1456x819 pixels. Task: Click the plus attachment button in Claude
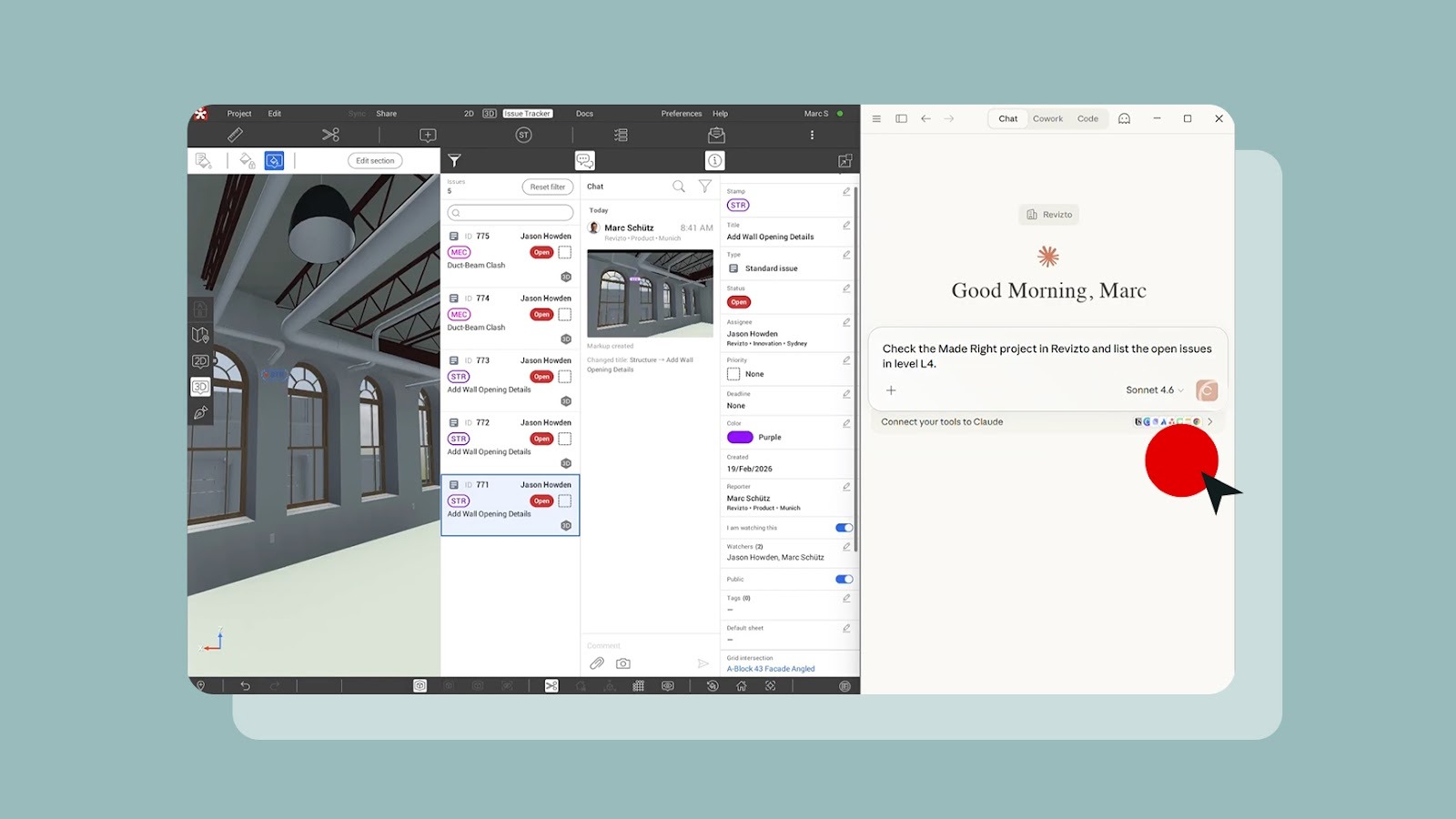[891, 390]
